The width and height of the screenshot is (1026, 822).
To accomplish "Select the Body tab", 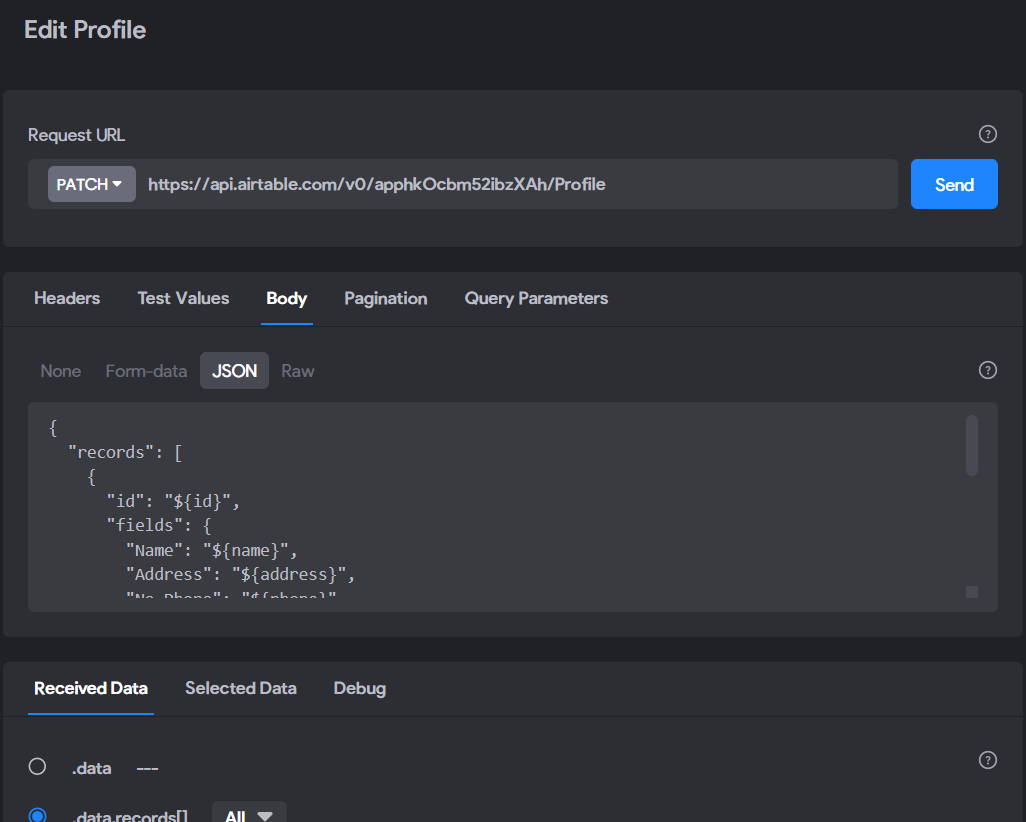I will (287, 298).
